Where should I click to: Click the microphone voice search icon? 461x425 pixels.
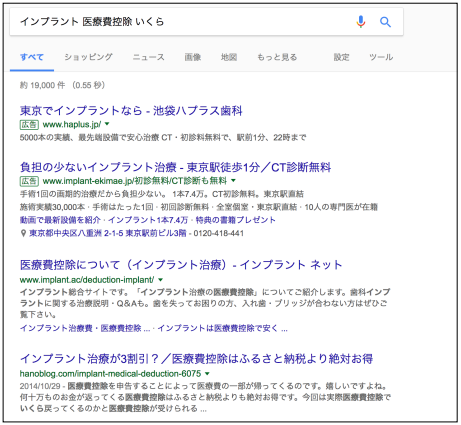360,22
